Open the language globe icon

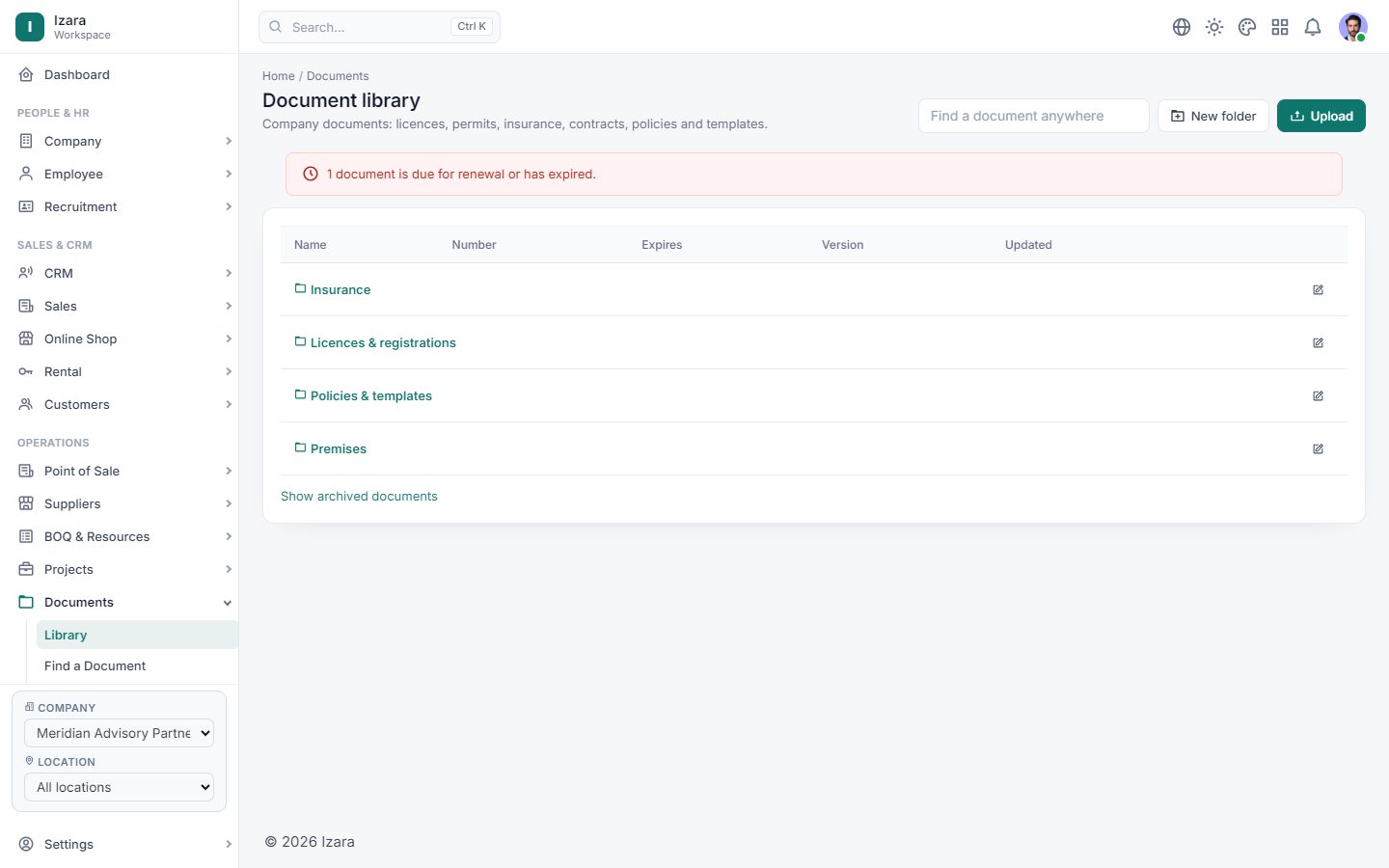point(1182,27)
